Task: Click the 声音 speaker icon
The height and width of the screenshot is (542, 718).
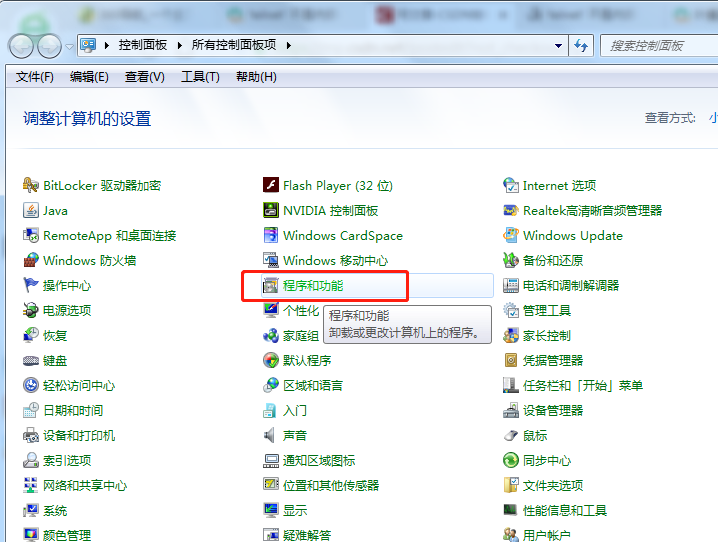Action: [x=269, y=435]
